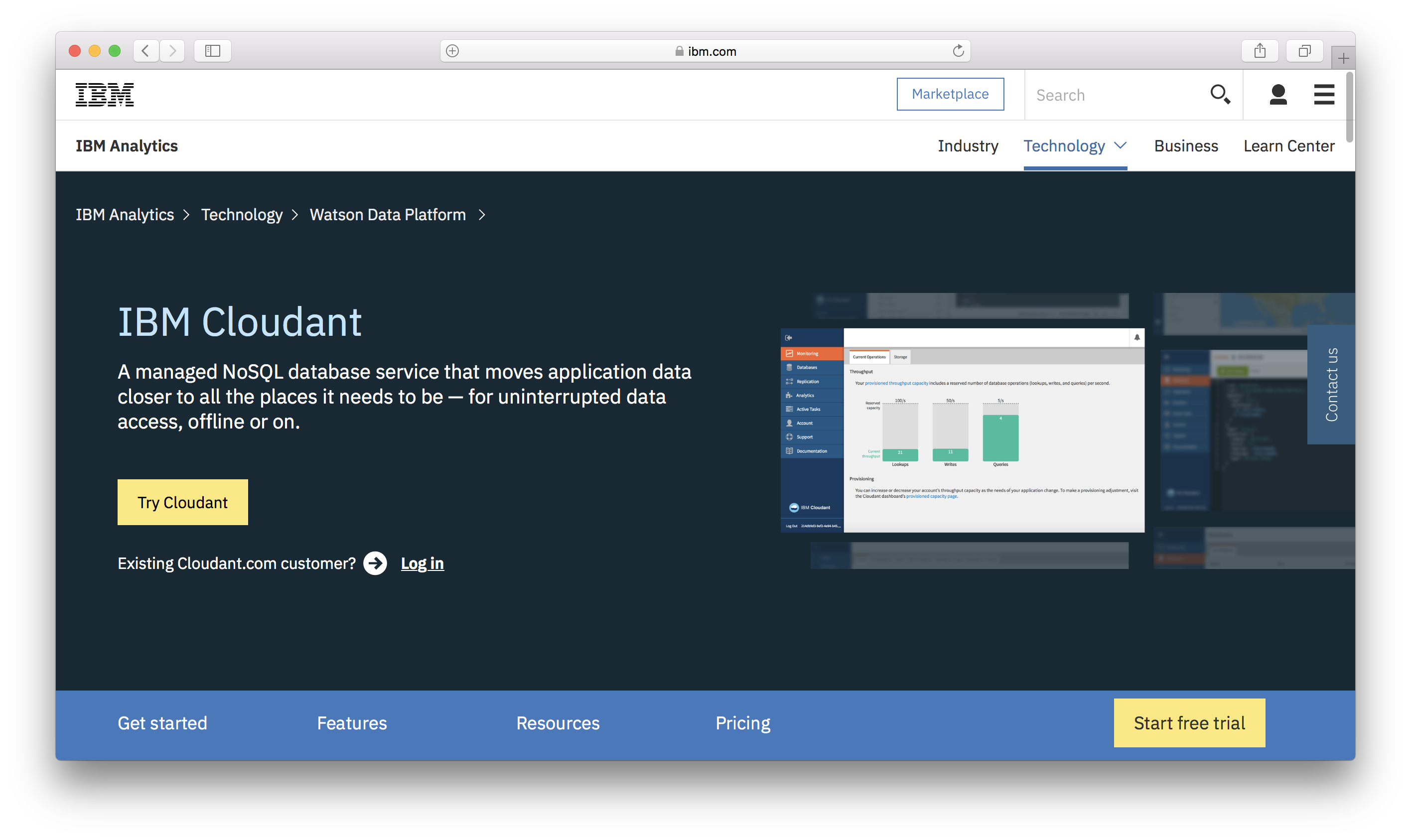Select Storage tab in preview

[x=900, y=357]
